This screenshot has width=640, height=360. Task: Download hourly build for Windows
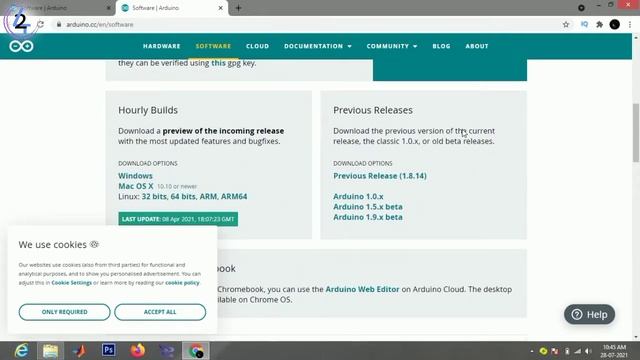pos(135,176)
